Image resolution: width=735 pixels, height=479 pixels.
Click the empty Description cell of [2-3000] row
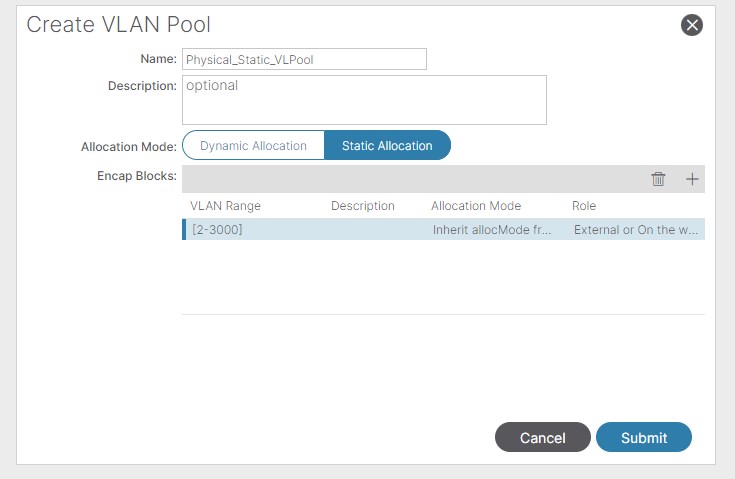[370, 230]
